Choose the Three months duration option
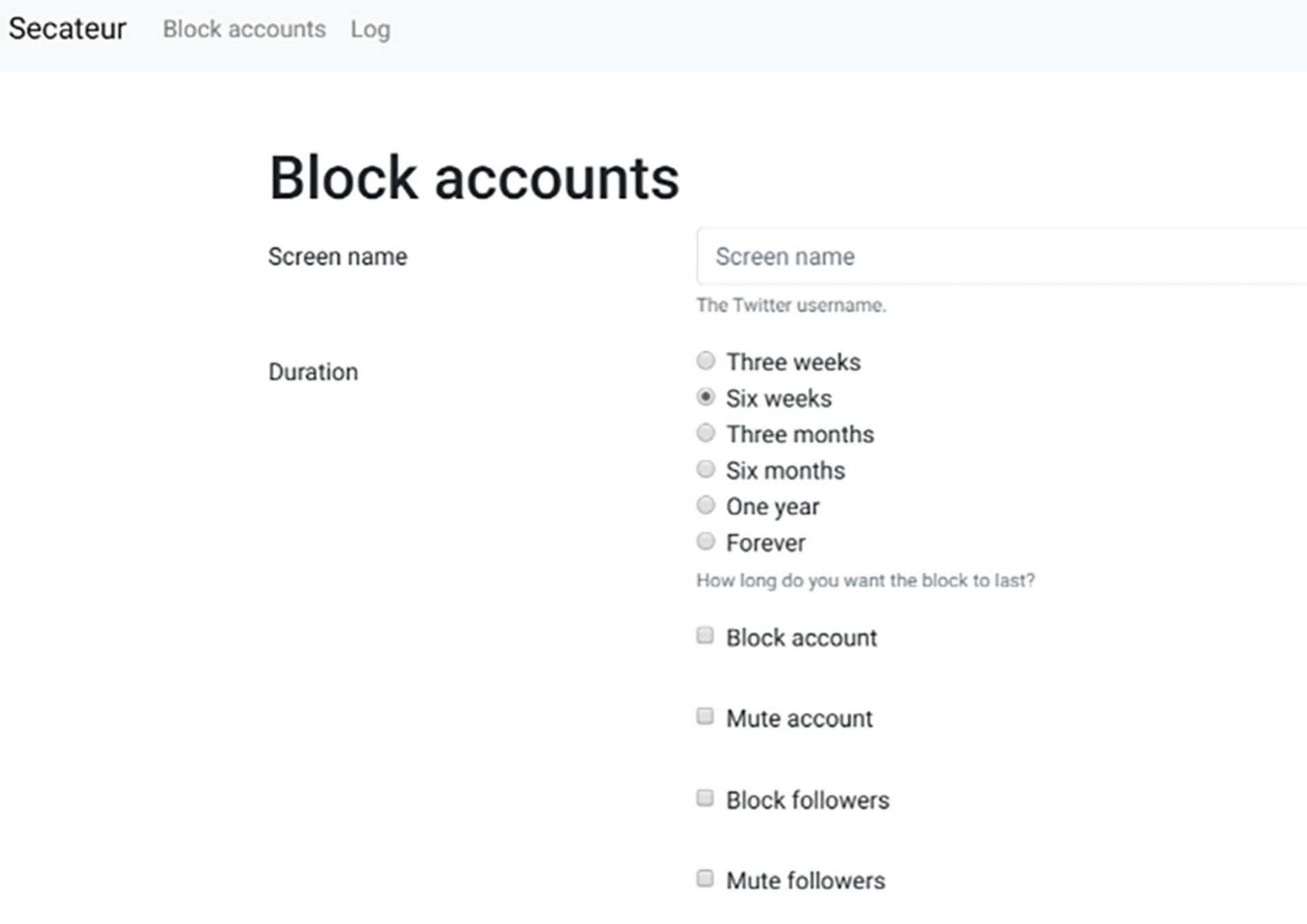 coord(706,433)
